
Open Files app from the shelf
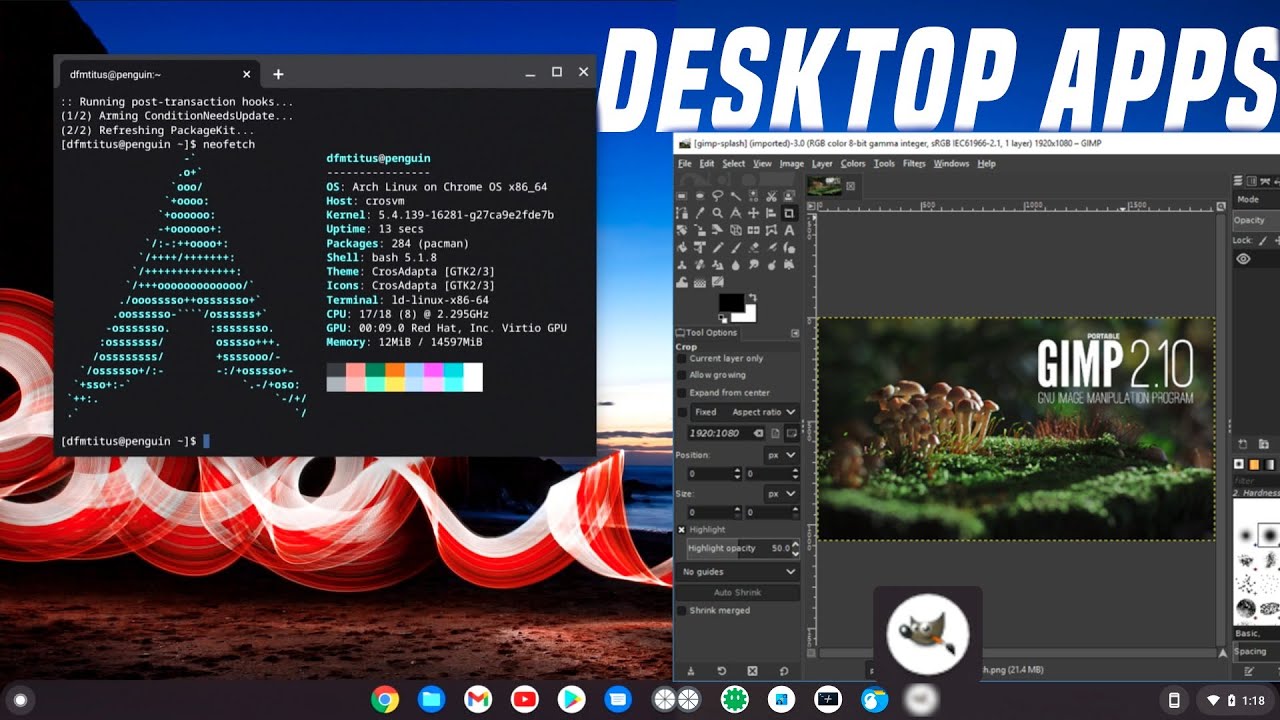tap(432, 699)
